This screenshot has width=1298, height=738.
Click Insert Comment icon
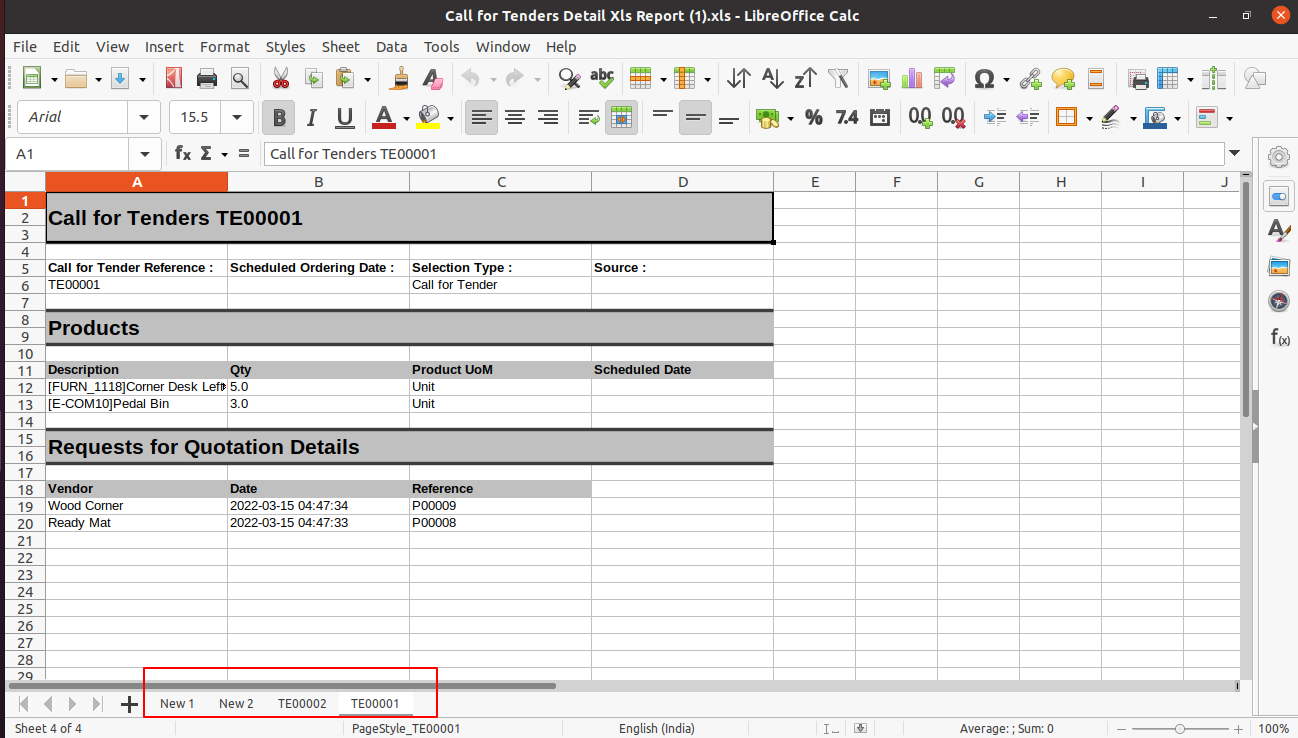1063,79
